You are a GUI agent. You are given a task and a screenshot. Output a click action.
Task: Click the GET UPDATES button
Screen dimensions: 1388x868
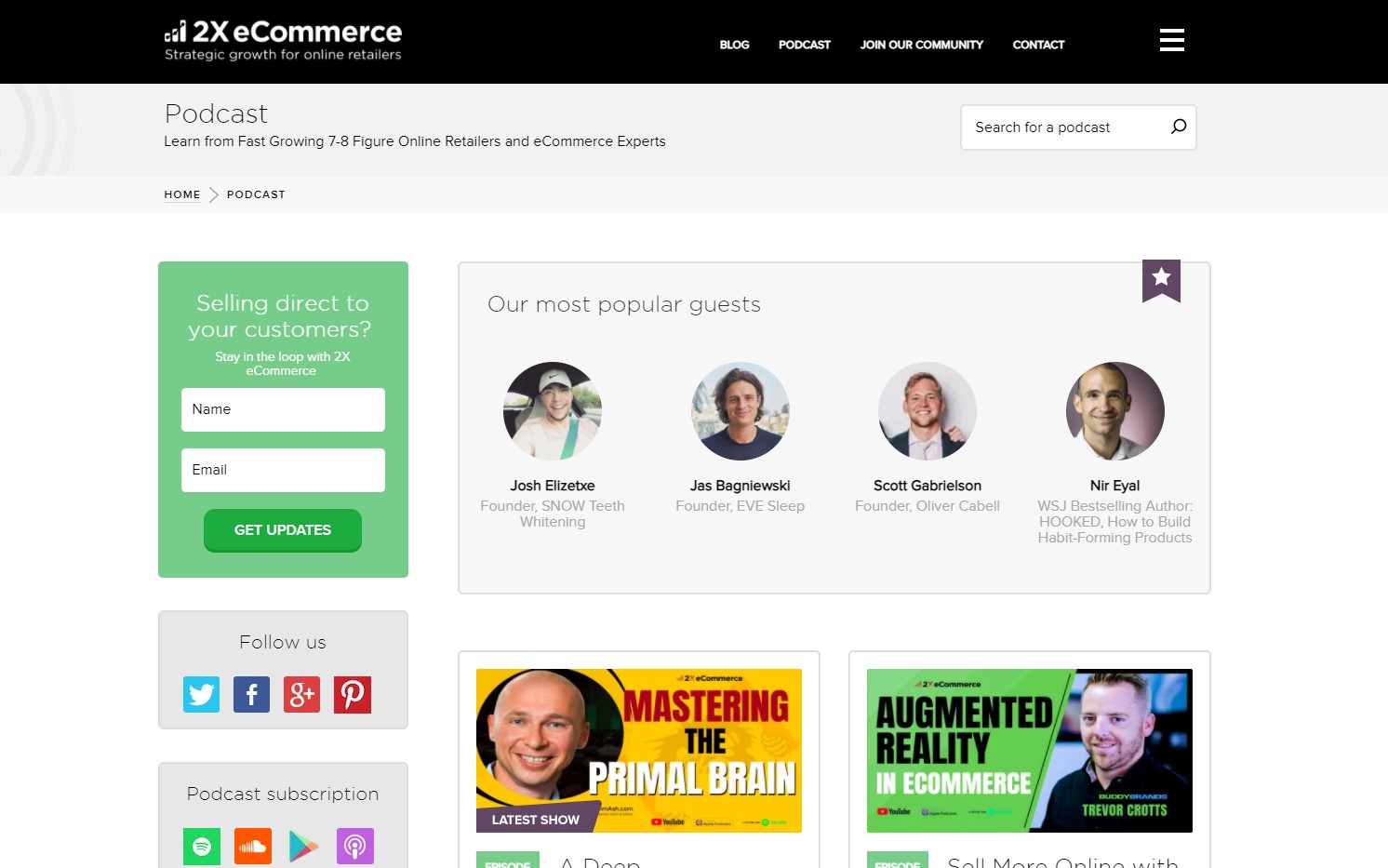(x=283, y=530)
